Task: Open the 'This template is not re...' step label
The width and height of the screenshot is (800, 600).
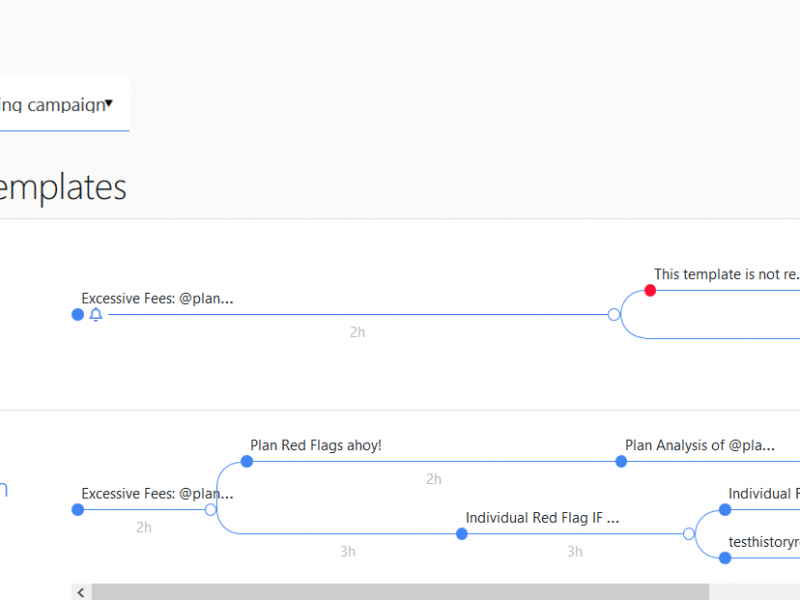Action: [726, 274]
